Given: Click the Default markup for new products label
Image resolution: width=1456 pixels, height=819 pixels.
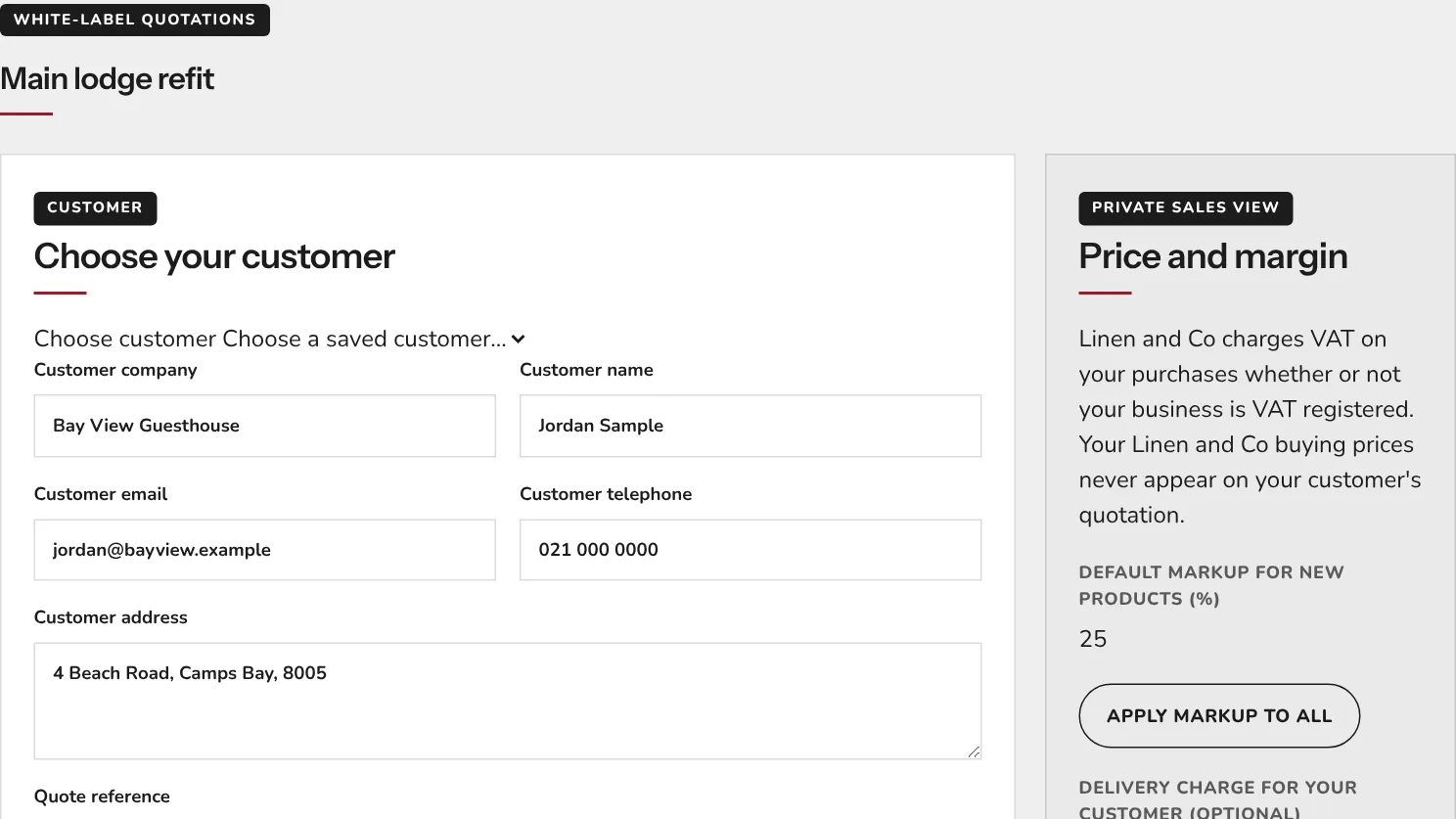Looking at the screenshot, I should tap(1211, 585).
